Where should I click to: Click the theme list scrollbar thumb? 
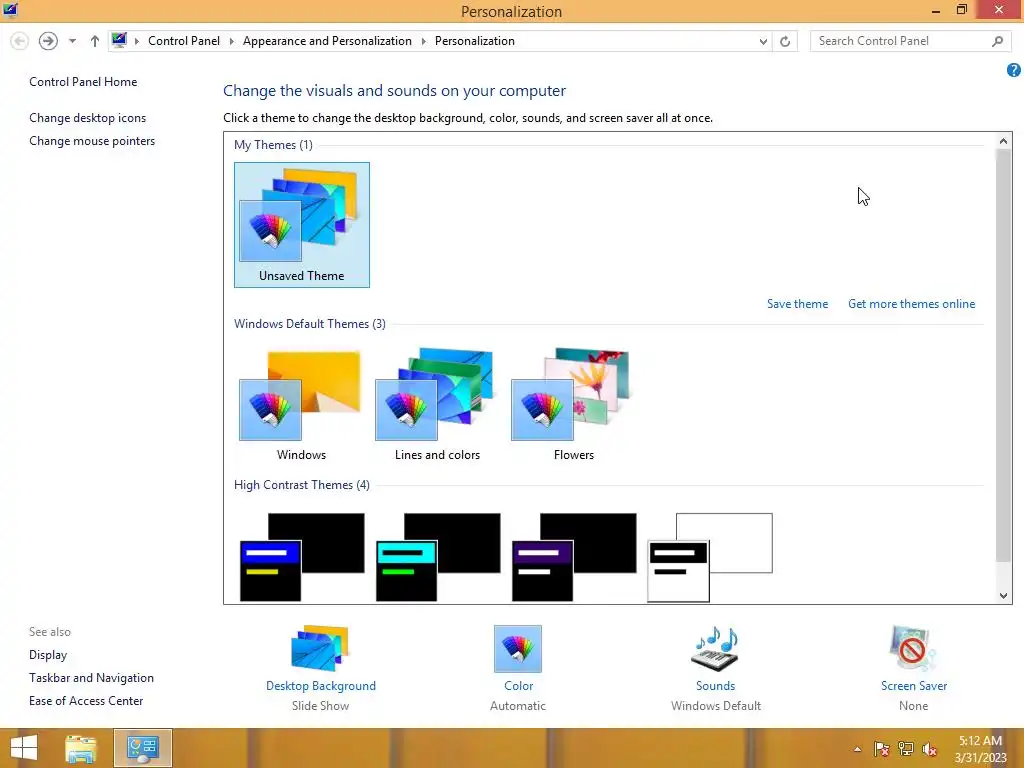(x=1003, y=355)
